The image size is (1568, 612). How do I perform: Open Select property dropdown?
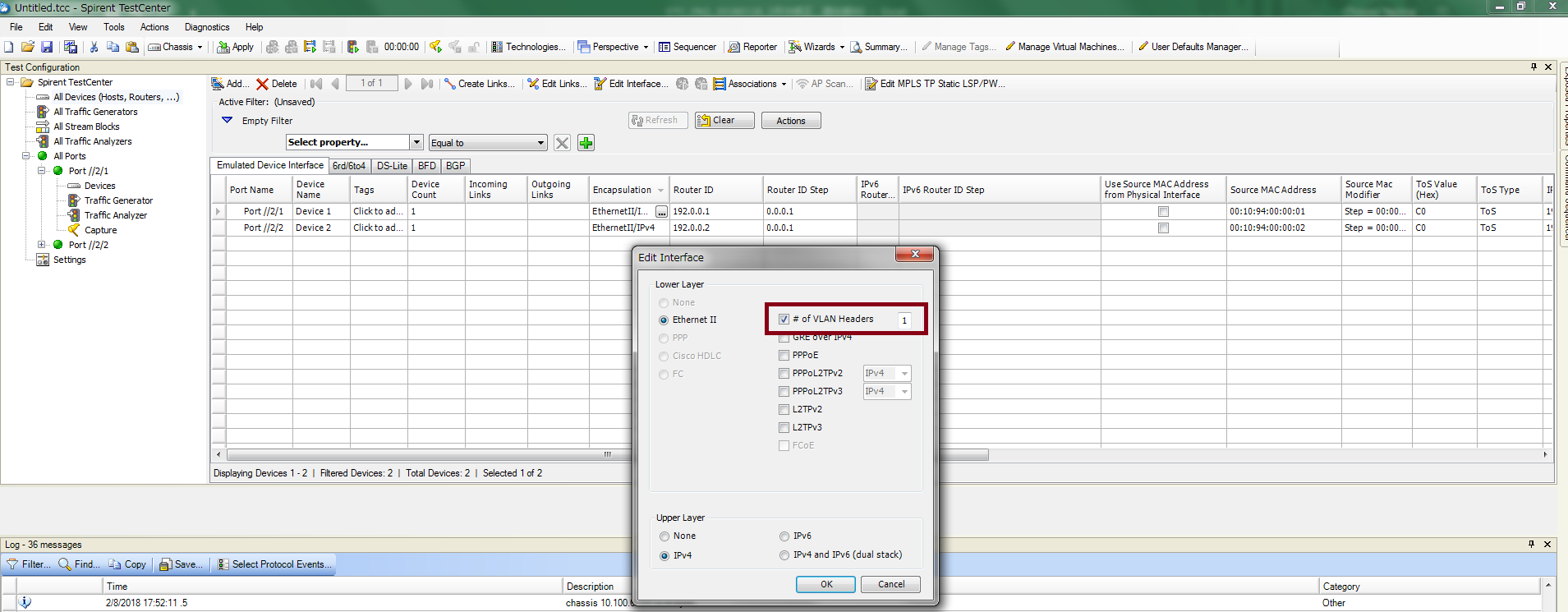click(x=416, y=142)
